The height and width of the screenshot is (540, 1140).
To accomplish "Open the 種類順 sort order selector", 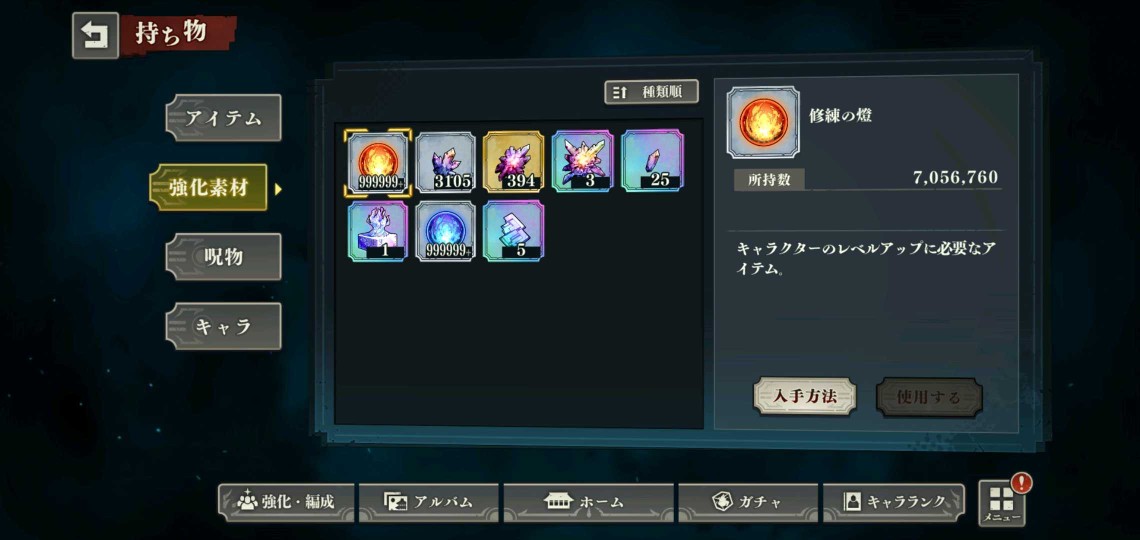I will point(651,92).
